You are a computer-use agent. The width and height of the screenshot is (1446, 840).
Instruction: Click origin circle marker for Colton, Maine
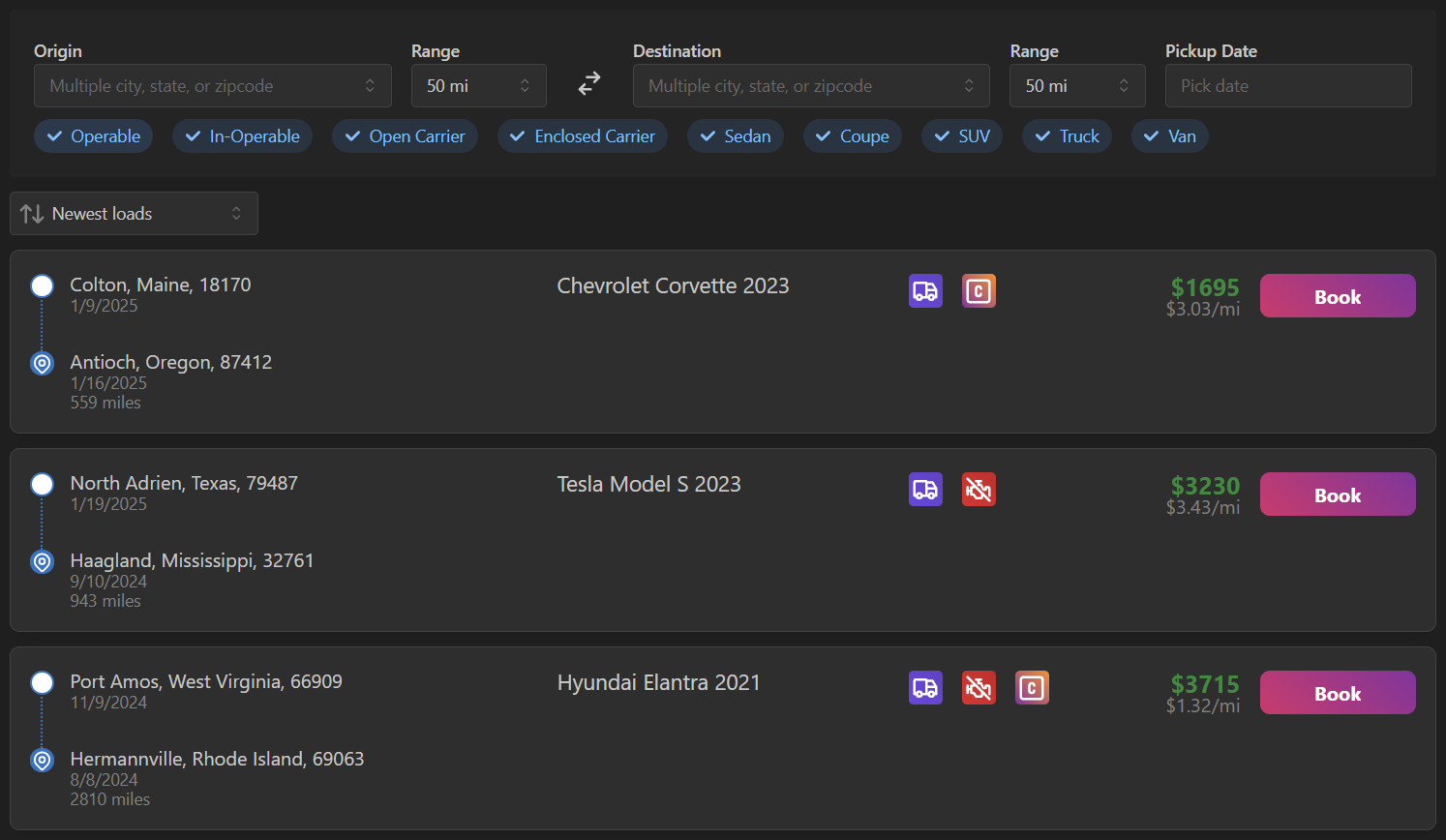pos(42,285)
